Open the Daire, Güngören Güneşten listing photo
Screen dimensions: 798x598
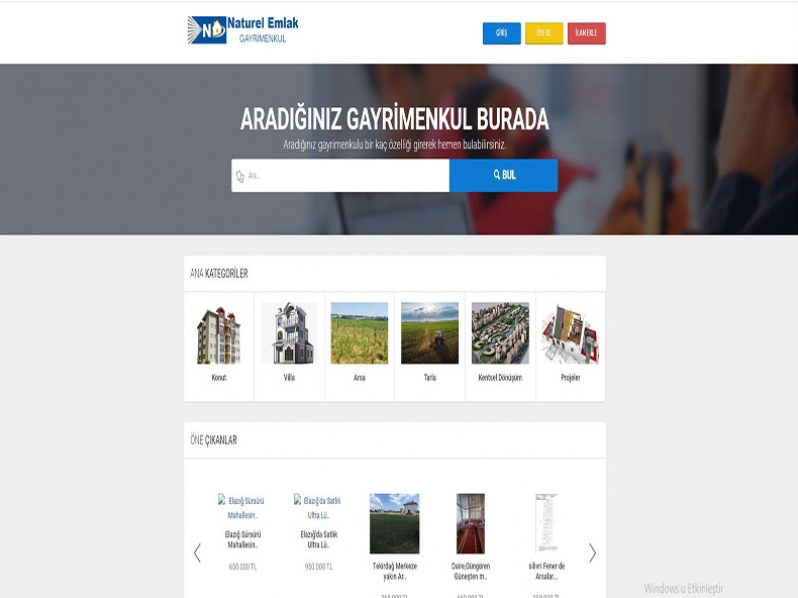pyautogui.click(x=470, y=524)
